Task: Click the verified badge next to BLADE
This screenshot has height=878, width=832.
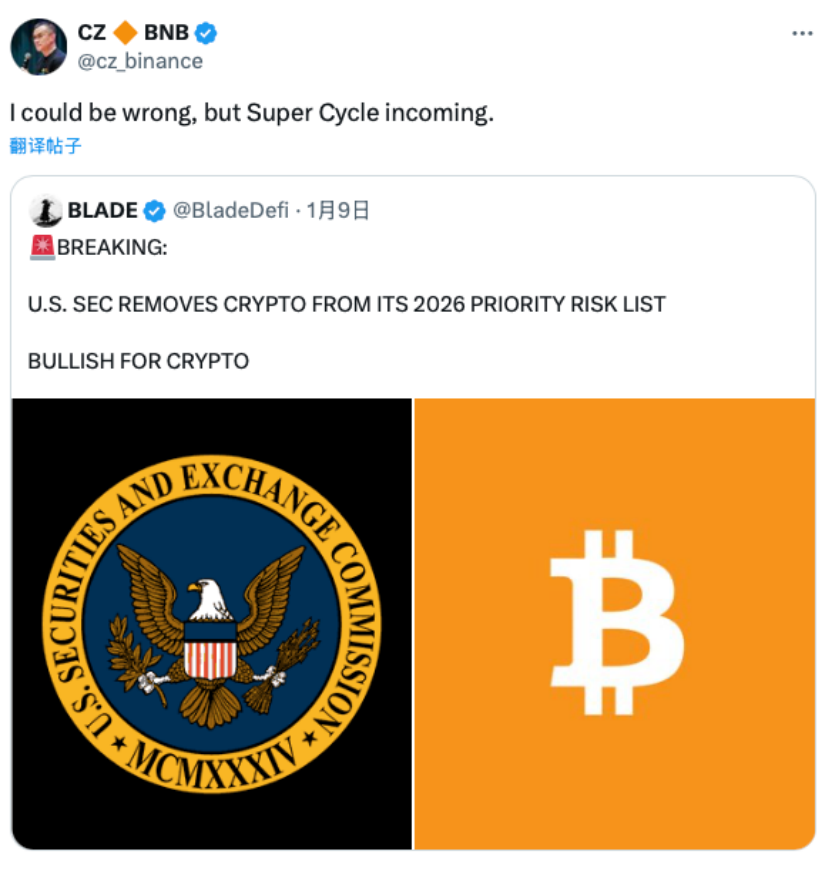Action: pos(155,210)
